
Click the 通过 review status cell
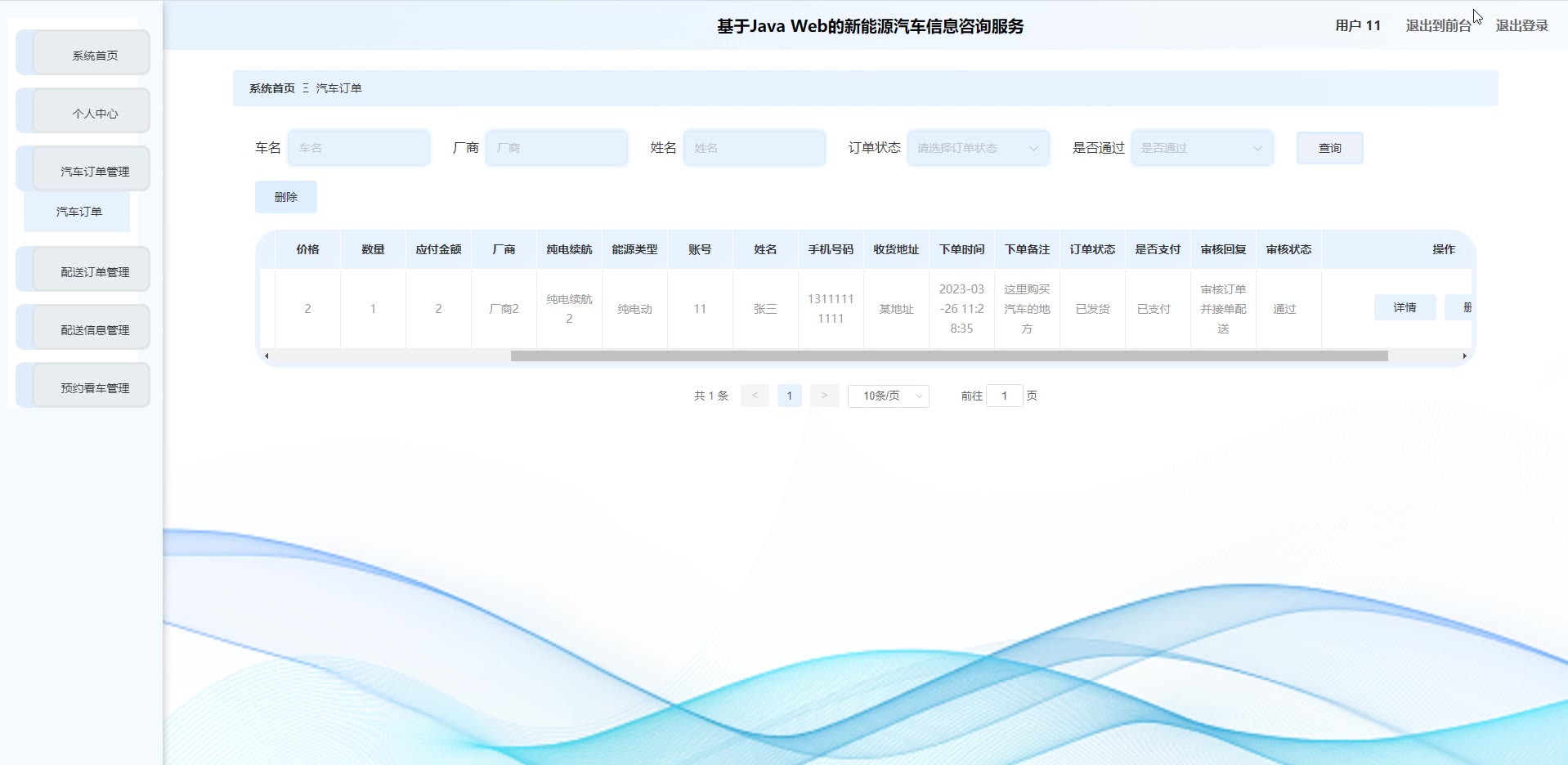coord(1288,309)
